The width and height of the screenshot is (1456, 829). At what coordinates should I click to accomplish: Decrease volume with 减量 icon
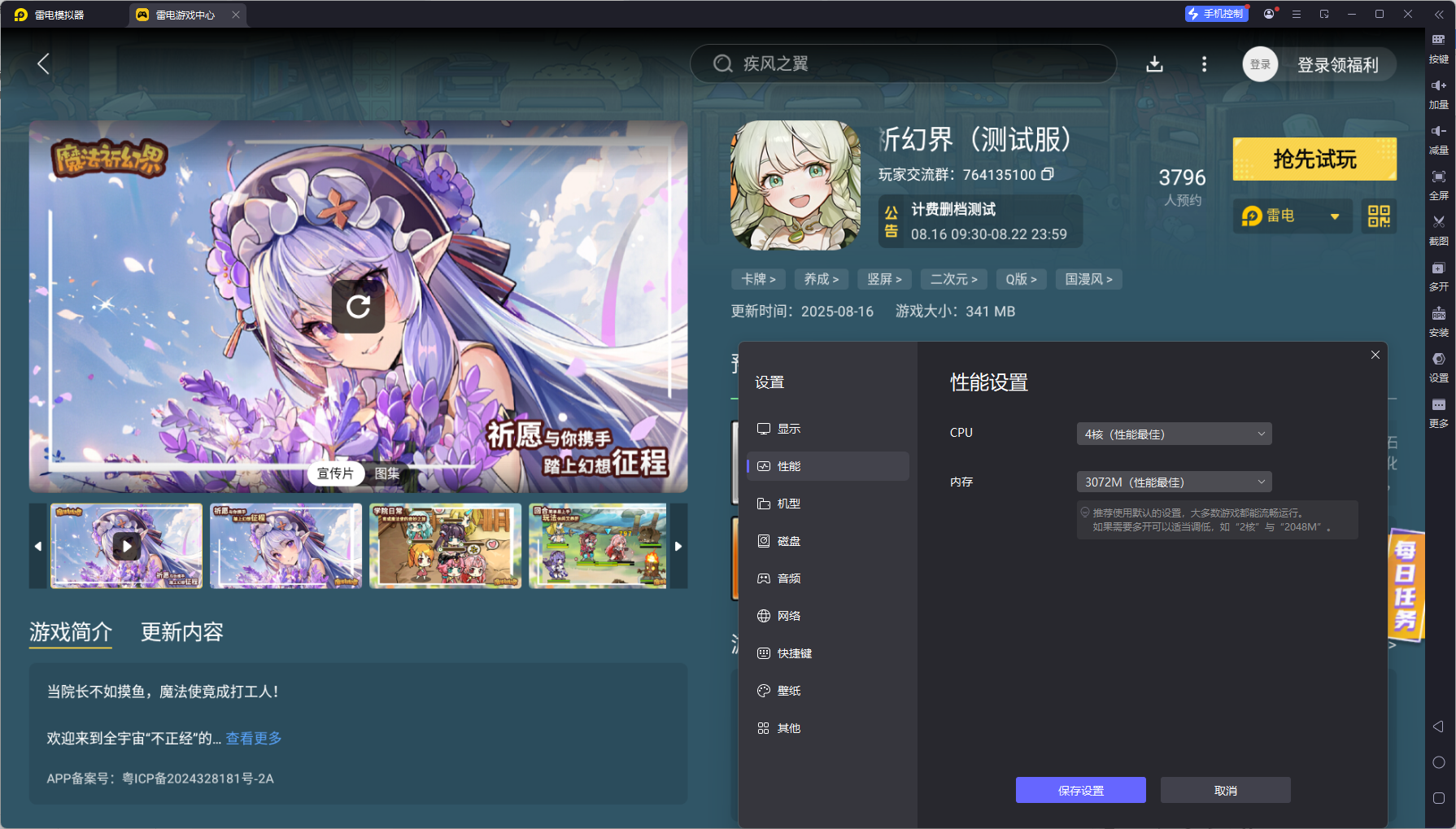coord(1438,140)
